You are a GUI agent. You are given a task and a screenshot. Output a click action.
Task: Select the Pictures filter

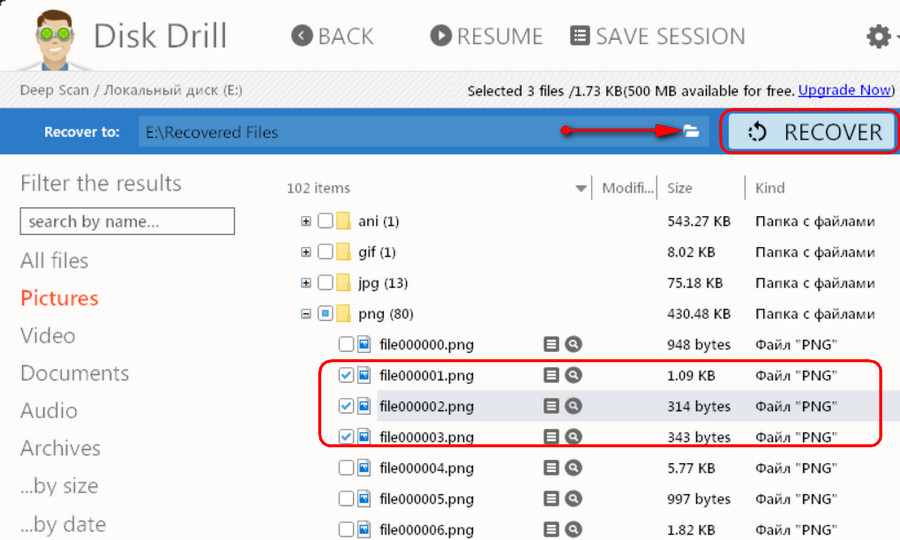[59, 298]
